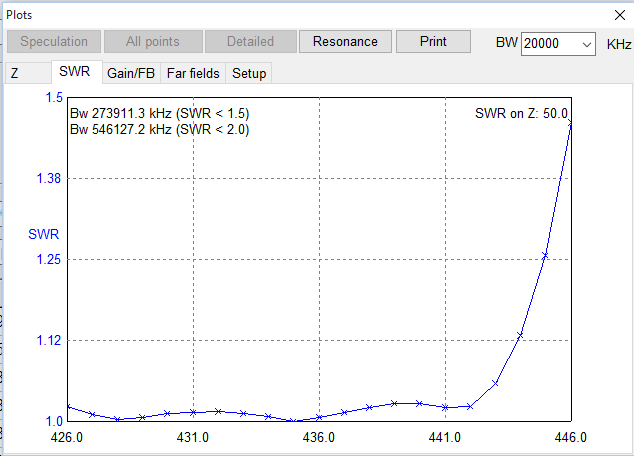Click the KHz unit label
634x456 pixels.
[x=619, y=44]
